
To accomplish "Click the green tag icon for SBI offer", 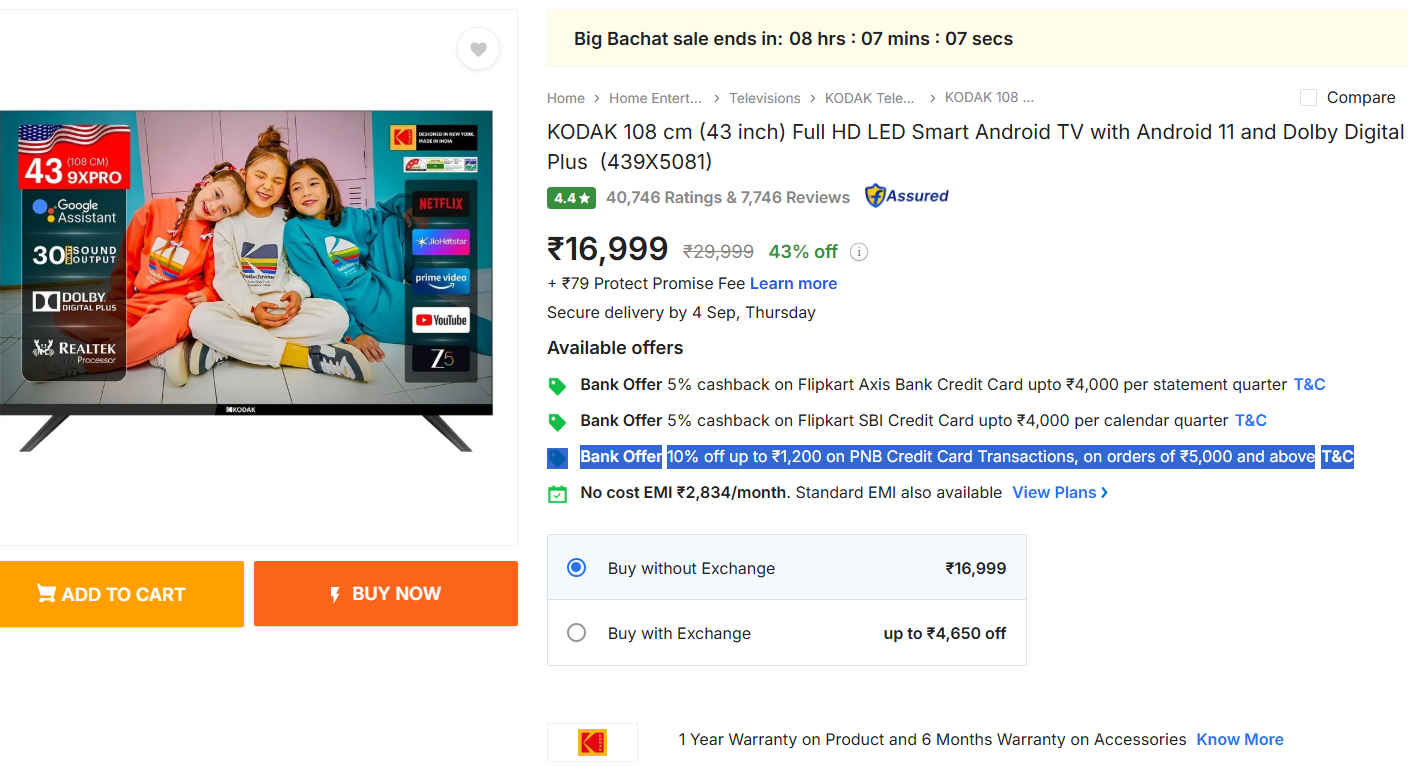I will [x=557, y=422].
